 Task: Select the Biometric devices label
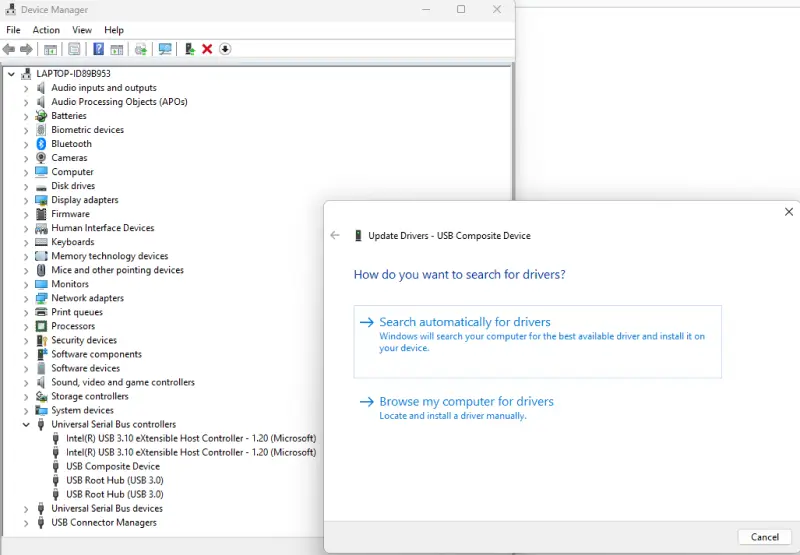point(87,130)
